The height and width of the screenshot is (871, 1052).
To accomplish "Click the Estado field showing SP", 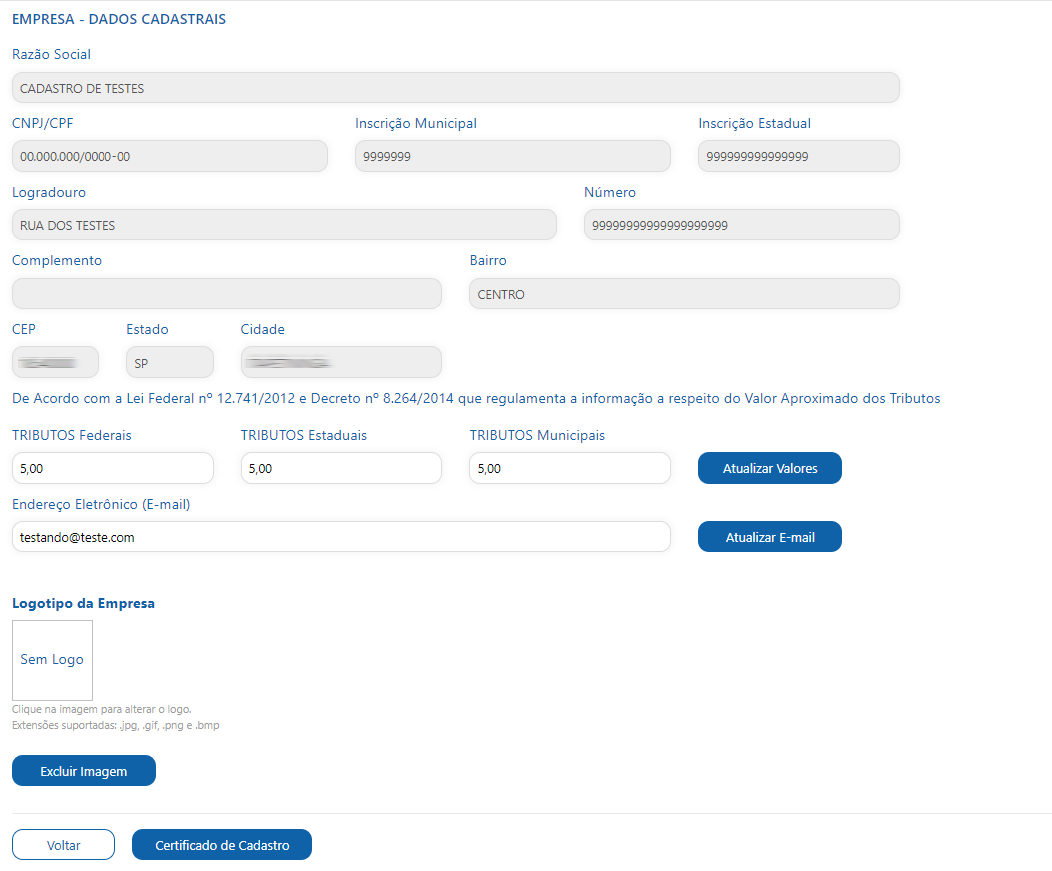I will click(x=170, y=362).
